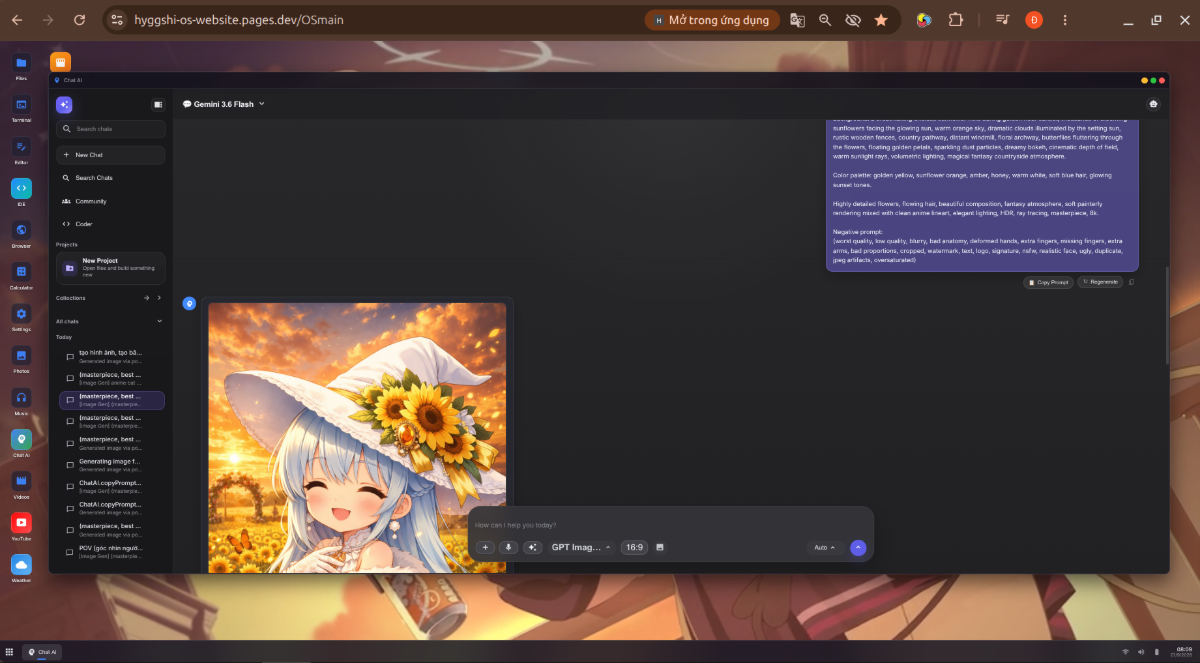
Task: Click the Chat AI taskbar button
Action: pos(43,652)
